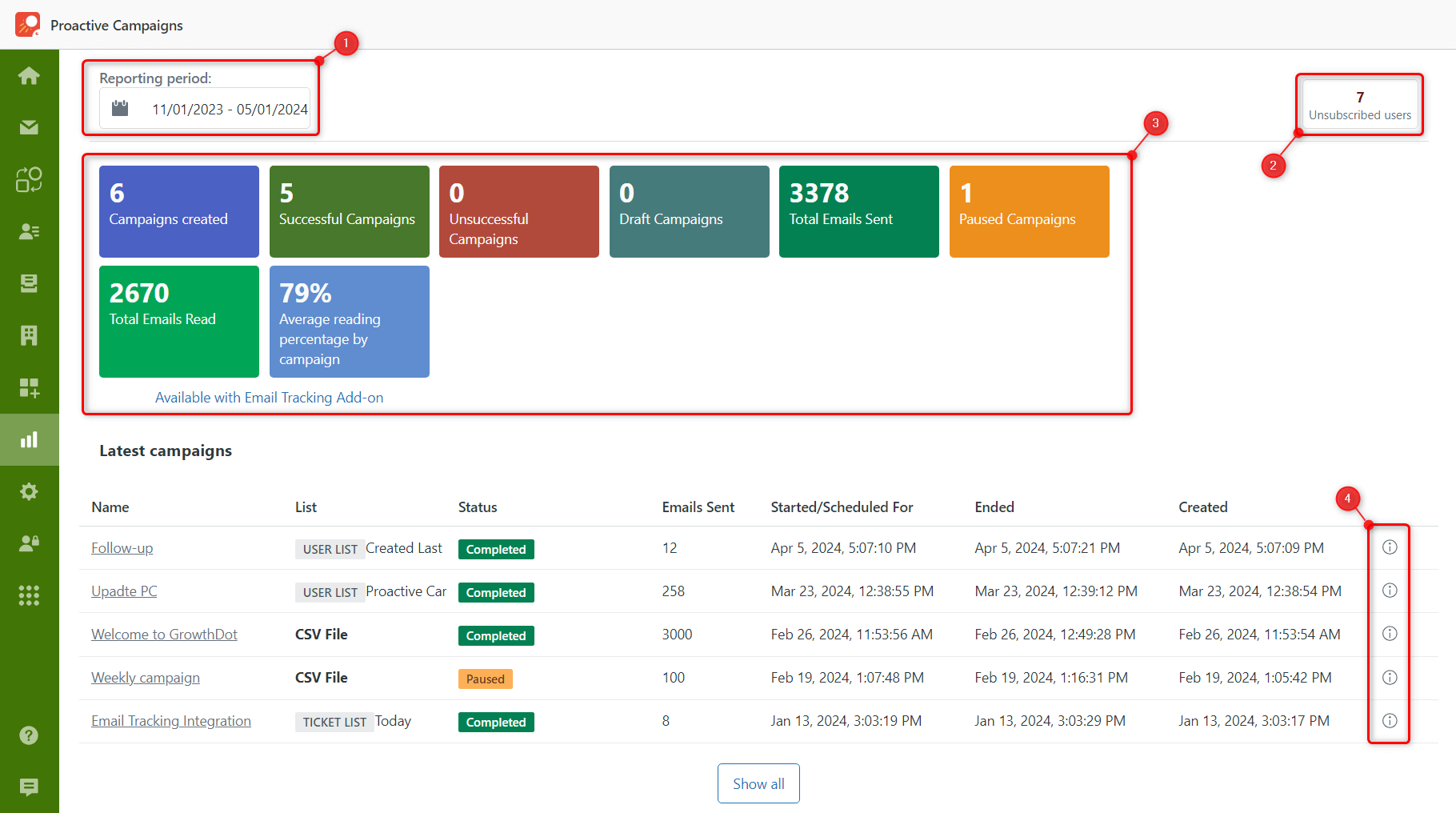The height and width of the screenshot is (813, 1456).
Task: Open the gear settings icon in sidebar
Action: pyautogui.click(x=29, y=491)
